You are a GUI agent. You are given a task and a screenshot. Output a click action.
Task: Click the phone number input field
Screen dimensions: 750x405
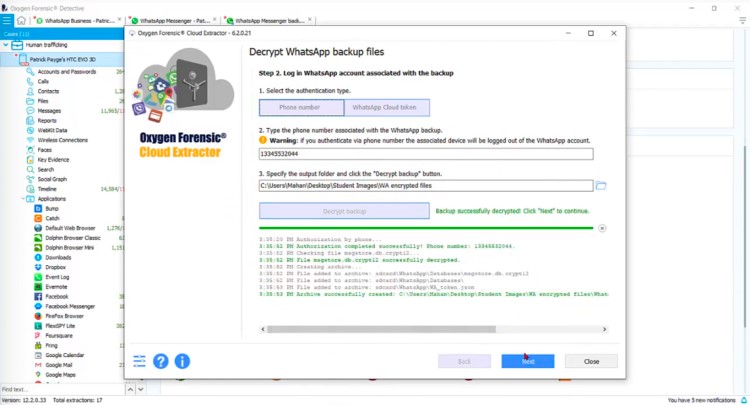[x=425, y=154]
